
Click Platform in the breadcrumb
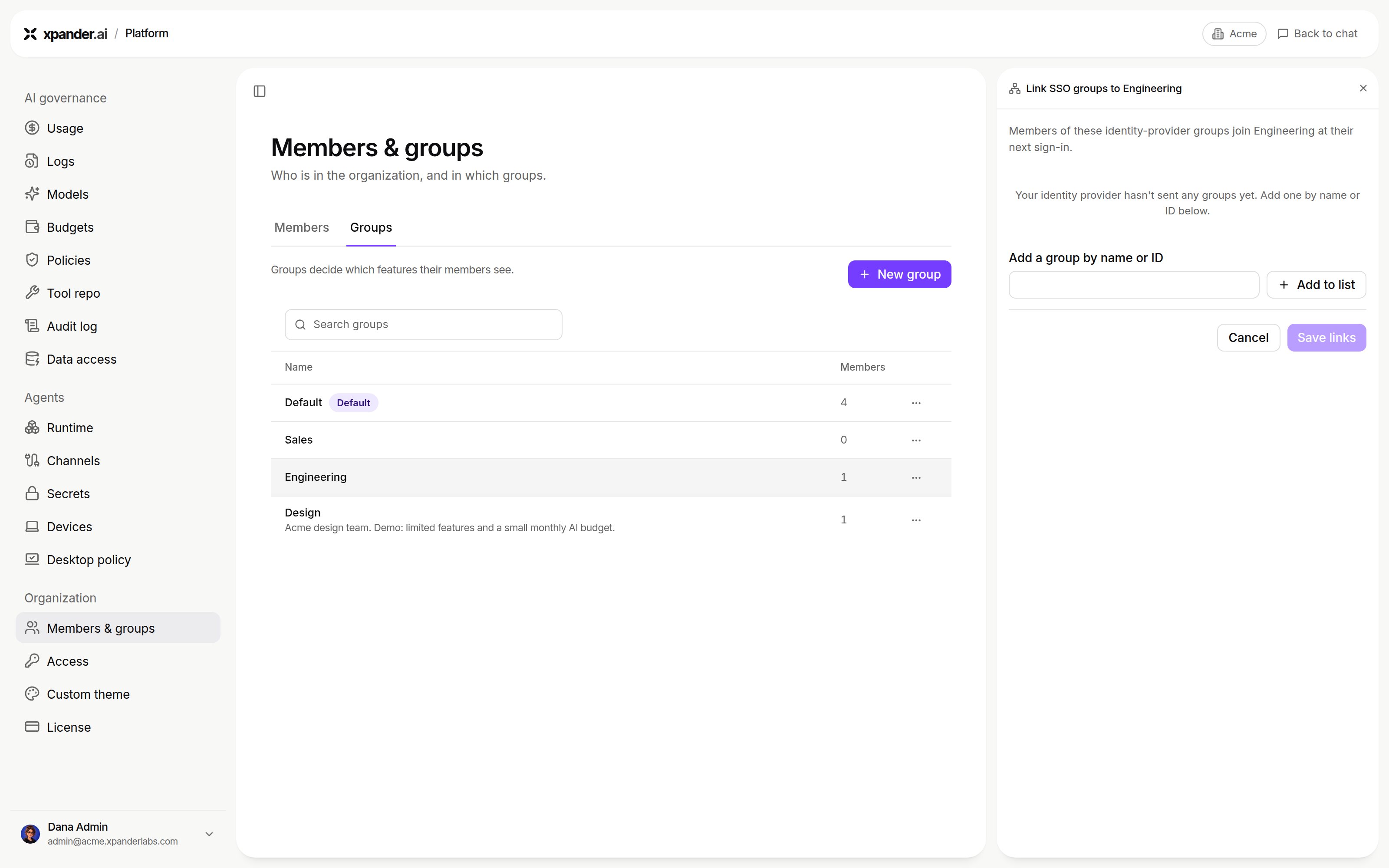pyautogui.click(x=147, y=33)
